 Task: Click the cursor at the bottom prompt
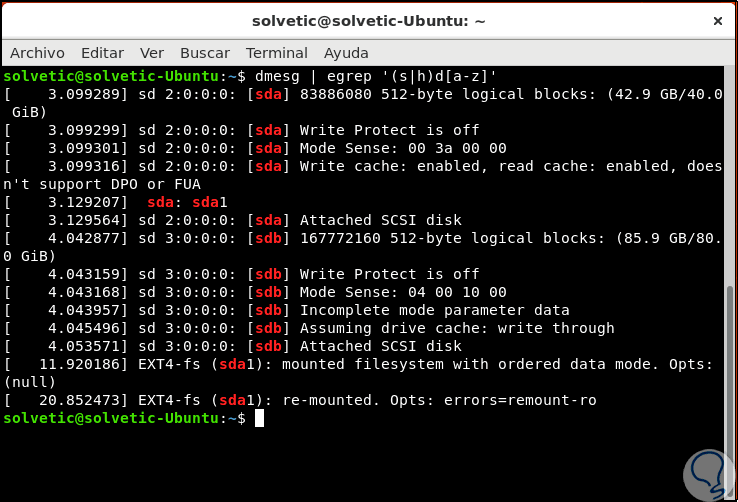click(x=259, y=418)
